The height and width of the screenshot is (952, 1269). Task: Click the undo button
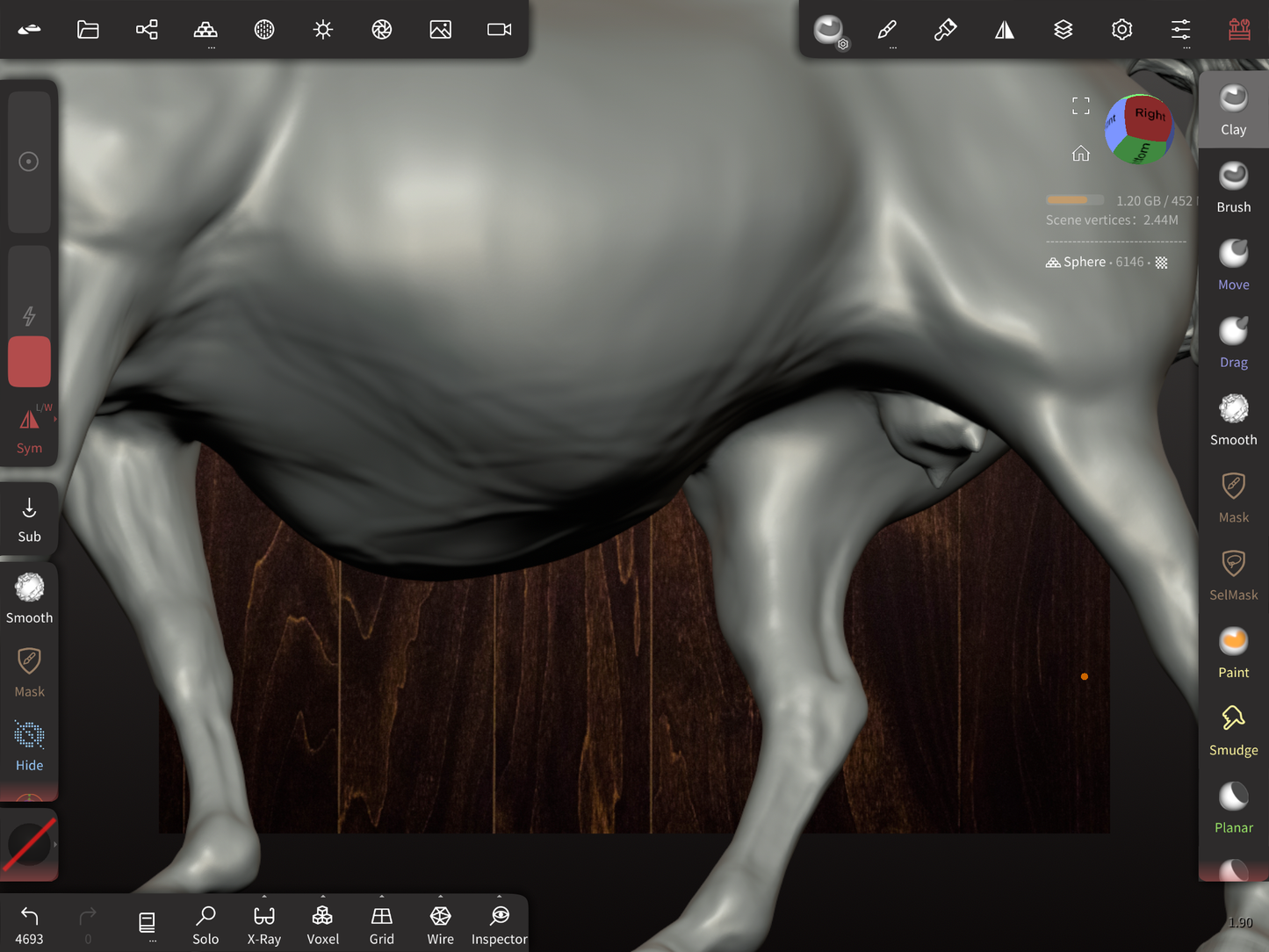(29, 925)
